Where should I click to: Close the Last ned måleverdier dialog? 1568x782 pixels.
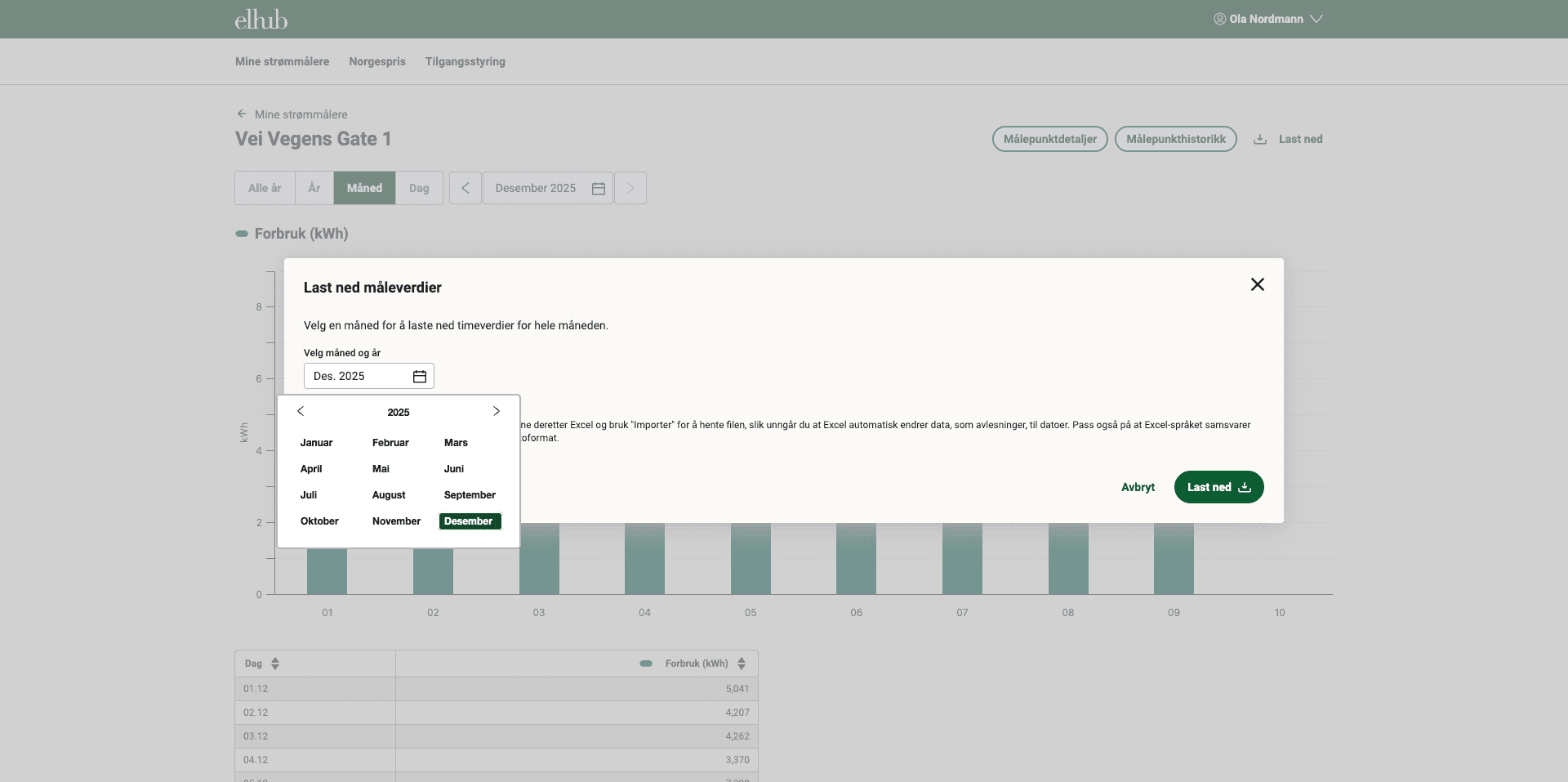(x=1257, y=284)
